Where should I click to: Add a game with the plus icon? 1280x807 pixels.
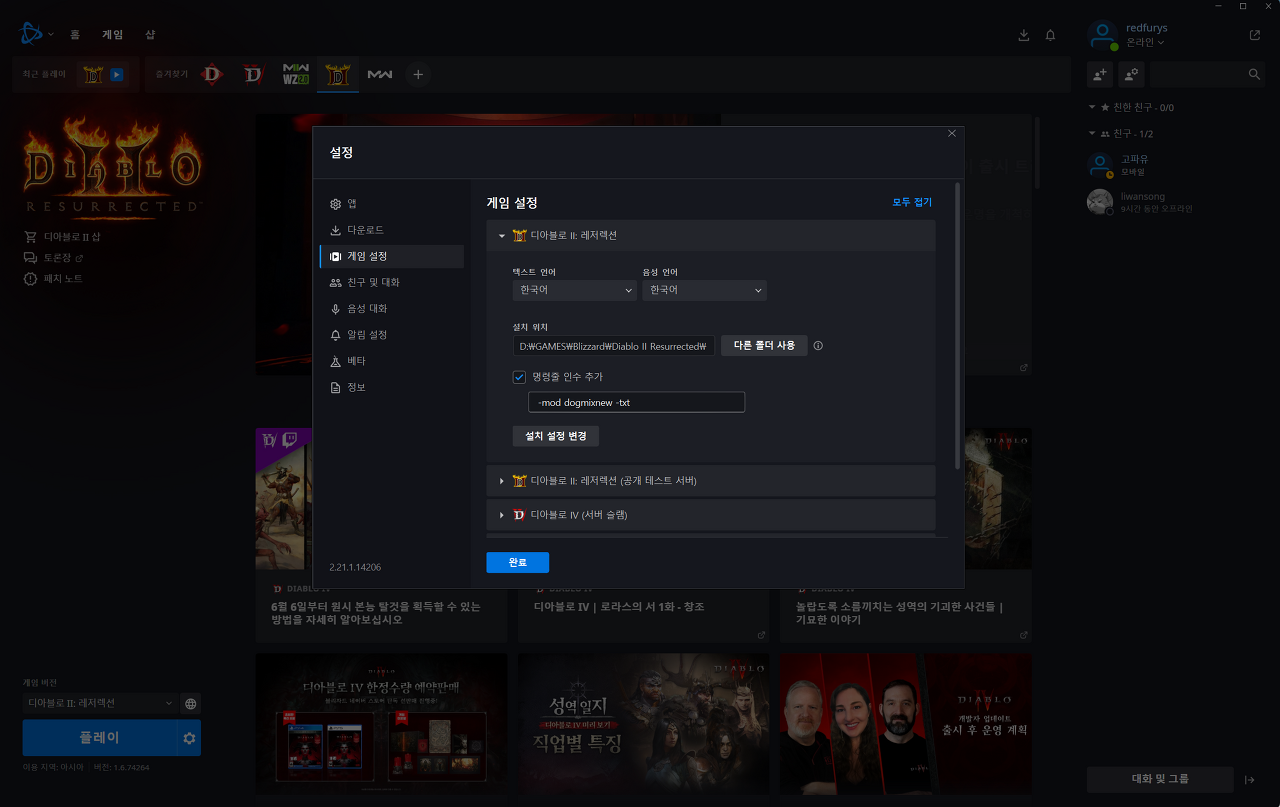click(x=418, y=74)
